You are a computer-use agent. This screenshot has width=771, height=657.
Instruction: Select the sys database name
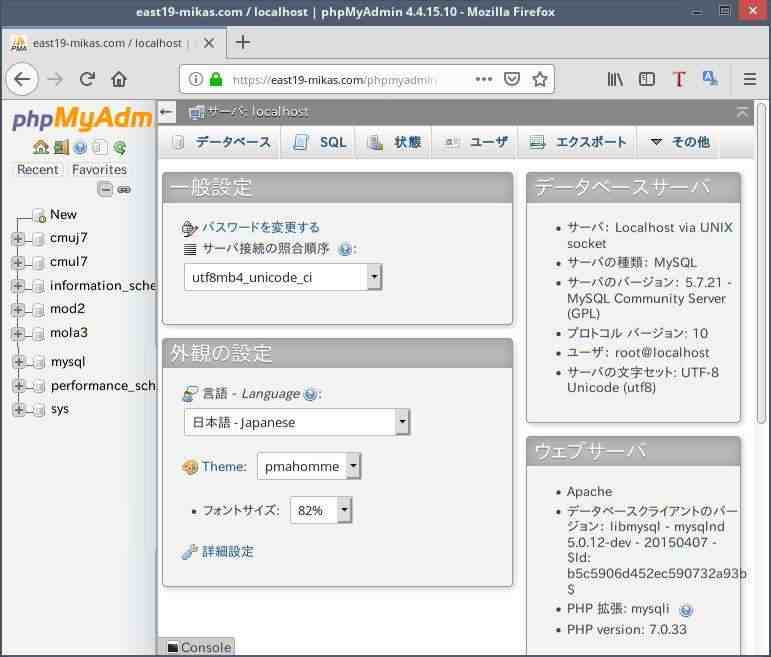(59, 409)
